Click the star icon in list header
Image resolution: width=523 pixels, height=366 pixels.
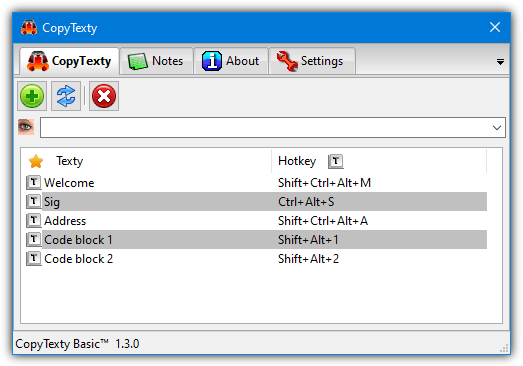pos(36,161)
